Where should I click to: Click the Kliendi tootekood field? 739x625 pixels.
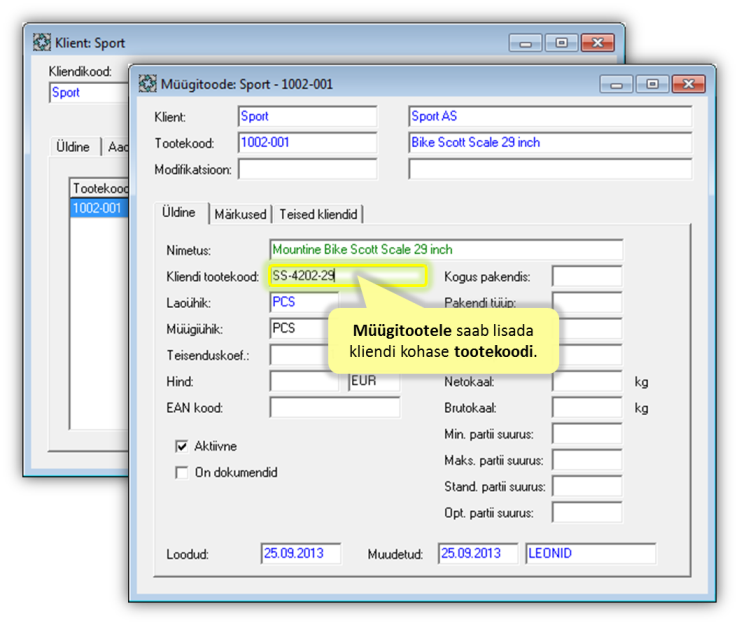click(x=348, y=276)
